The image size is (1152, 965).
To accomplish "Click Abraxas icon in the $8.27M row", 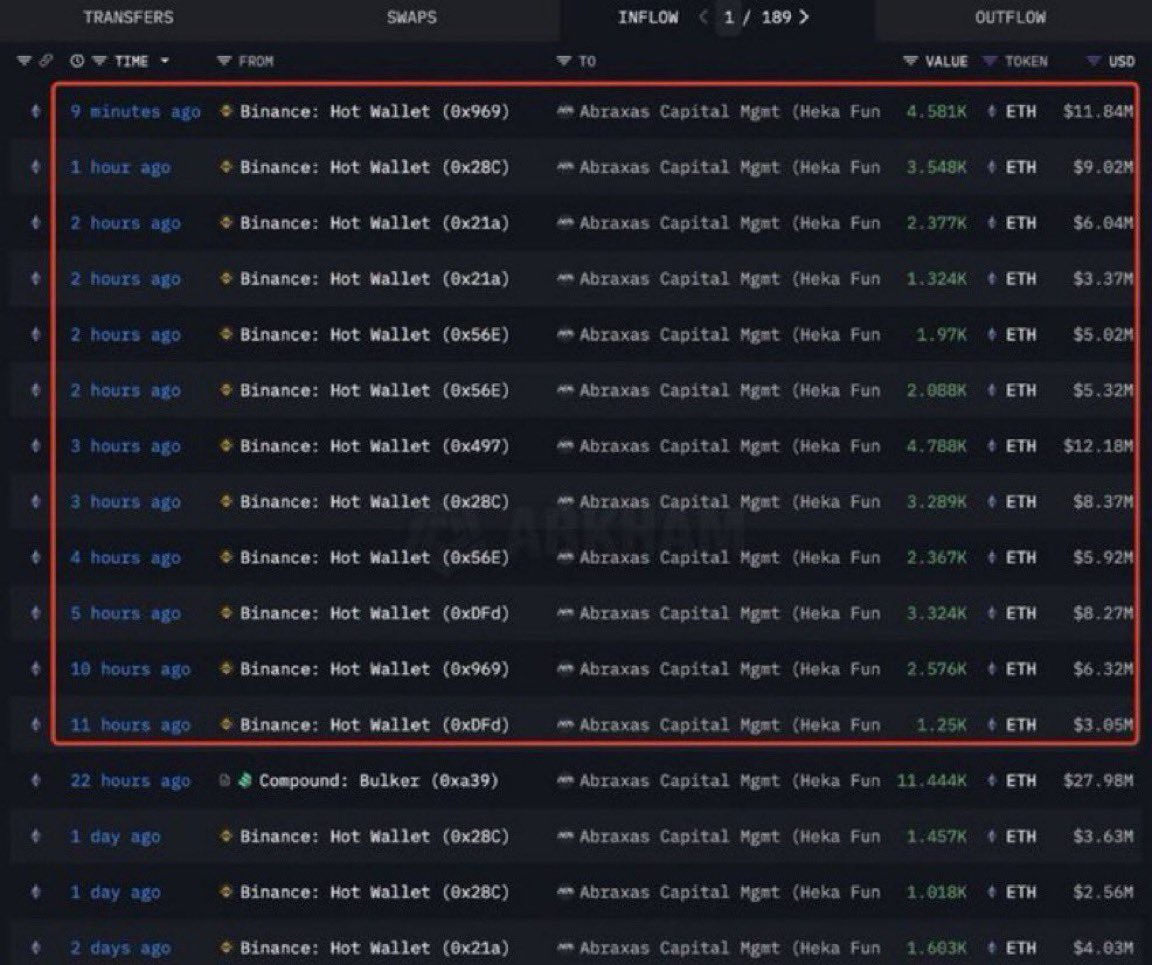I will pyautogui.click(x=565, y=612).
